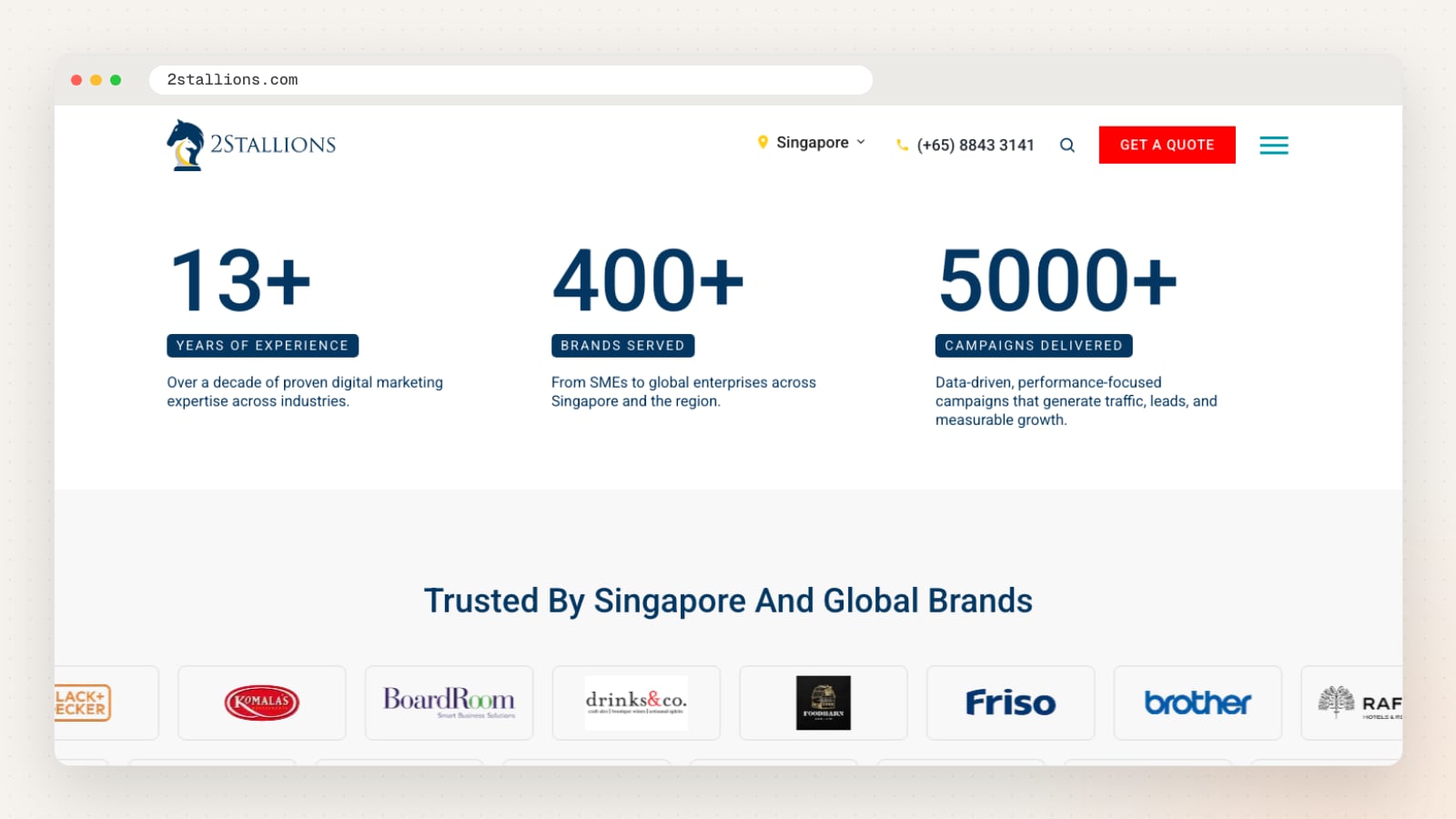The width and height of the screenshot is (1456, 819).
Task: Click the GET A QUOTE button
Action: pyautogui.click(x=1167, y=145)
